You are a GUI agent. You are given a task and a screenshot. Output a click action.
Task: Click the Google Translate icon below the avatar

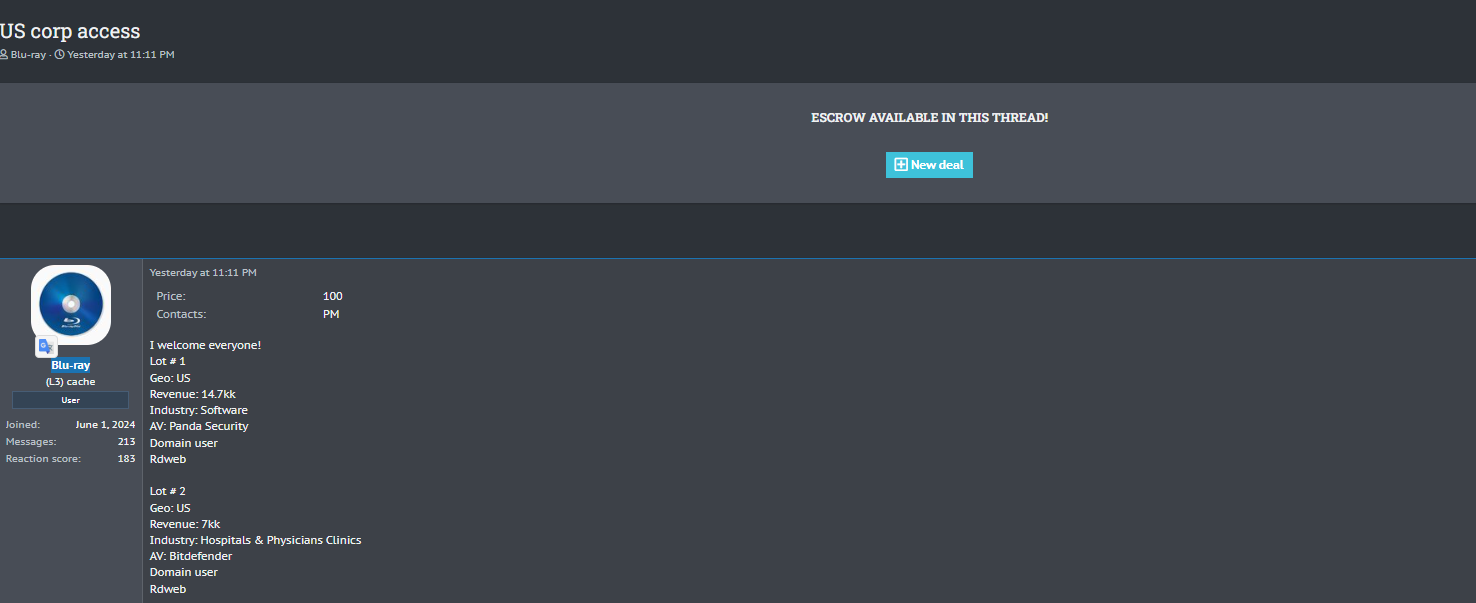click(46, 347)
